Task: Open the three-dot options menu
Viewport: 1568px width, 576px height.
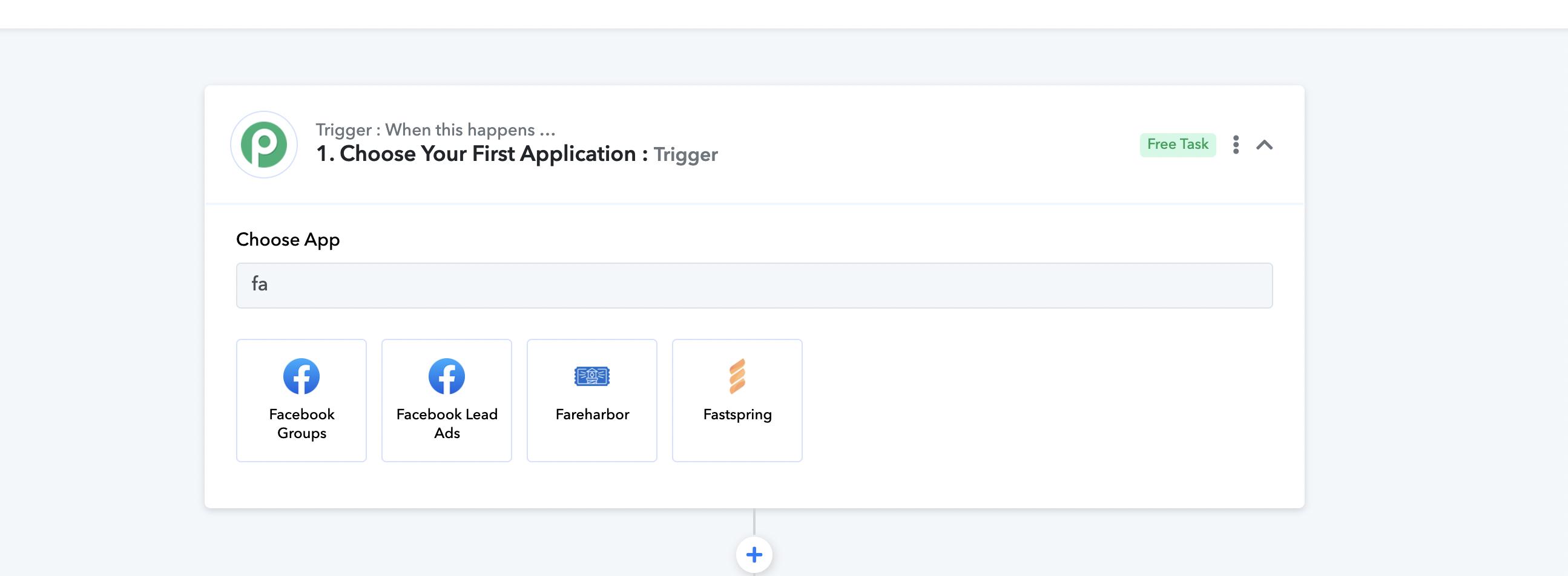Action: [x=1236, y=145]
